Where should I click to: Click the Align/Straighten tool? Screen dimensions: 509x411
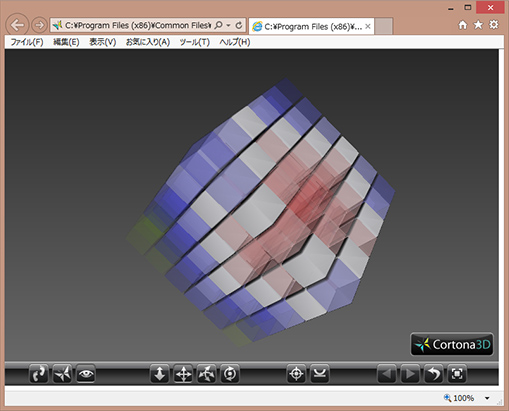tap(320, 374)
